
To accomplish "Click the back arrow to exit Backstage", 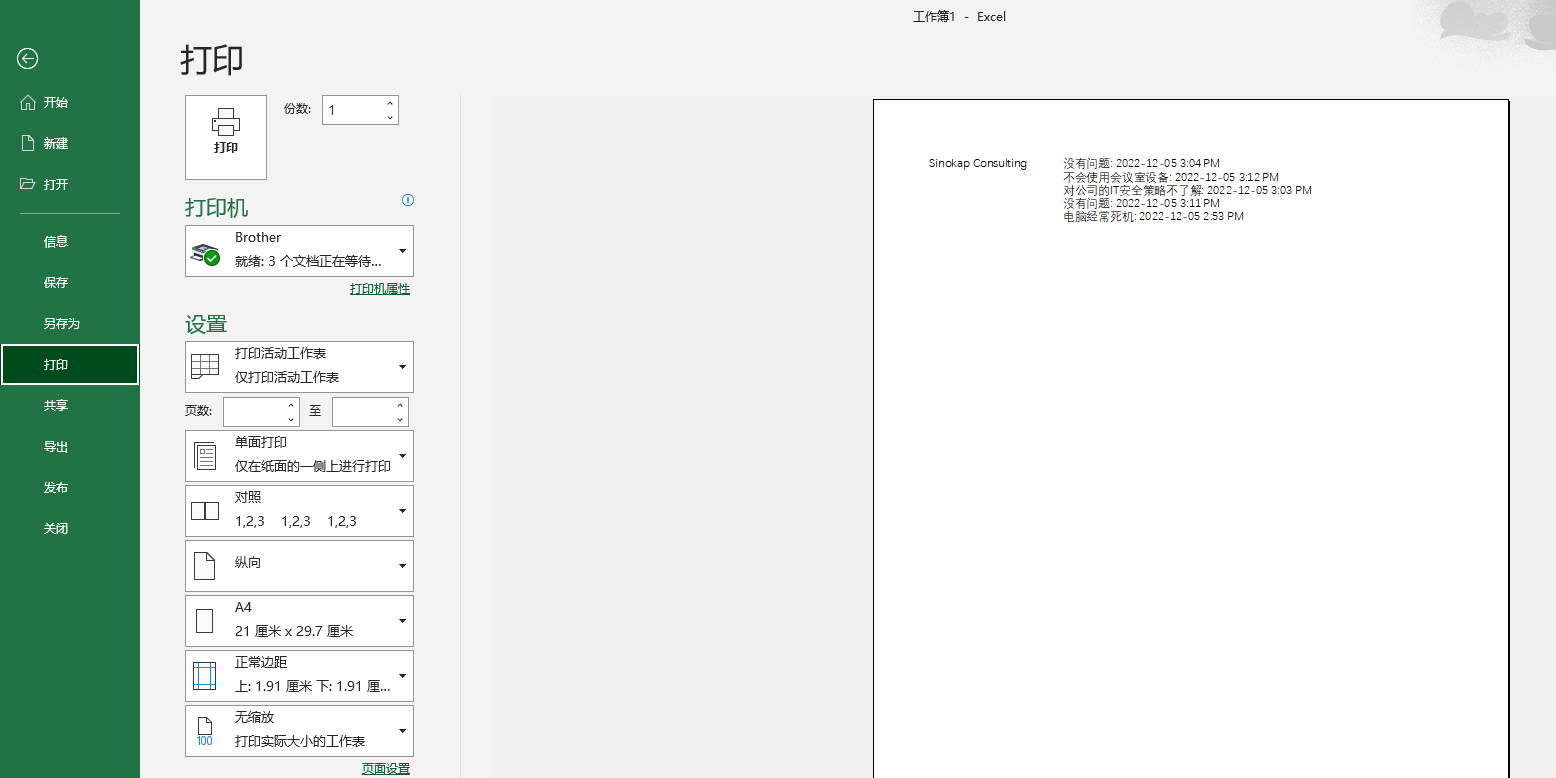I will pyautogui.click(x=28, y=59).
